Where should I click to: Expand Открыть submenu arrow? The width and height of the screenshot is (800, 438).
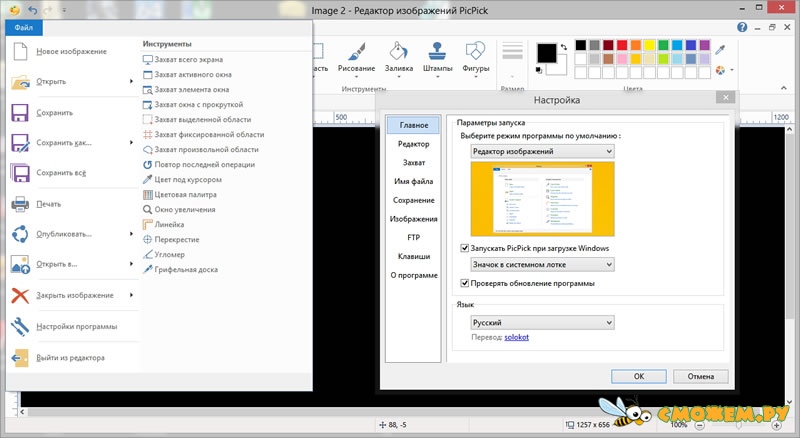click(x=131, y=82)
